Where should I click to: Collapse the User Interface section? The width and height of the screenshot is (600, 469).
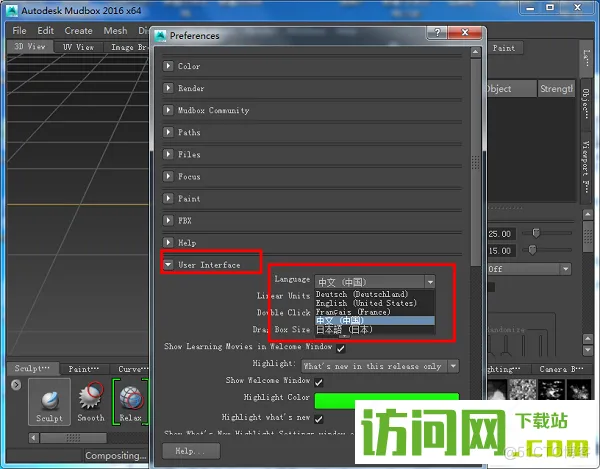pos(168,265)
